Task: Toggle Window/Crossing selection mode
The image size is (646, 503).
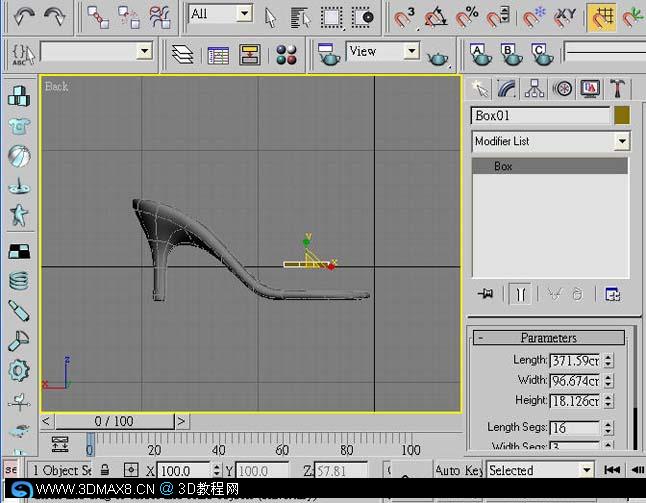Action: point(363,18)
